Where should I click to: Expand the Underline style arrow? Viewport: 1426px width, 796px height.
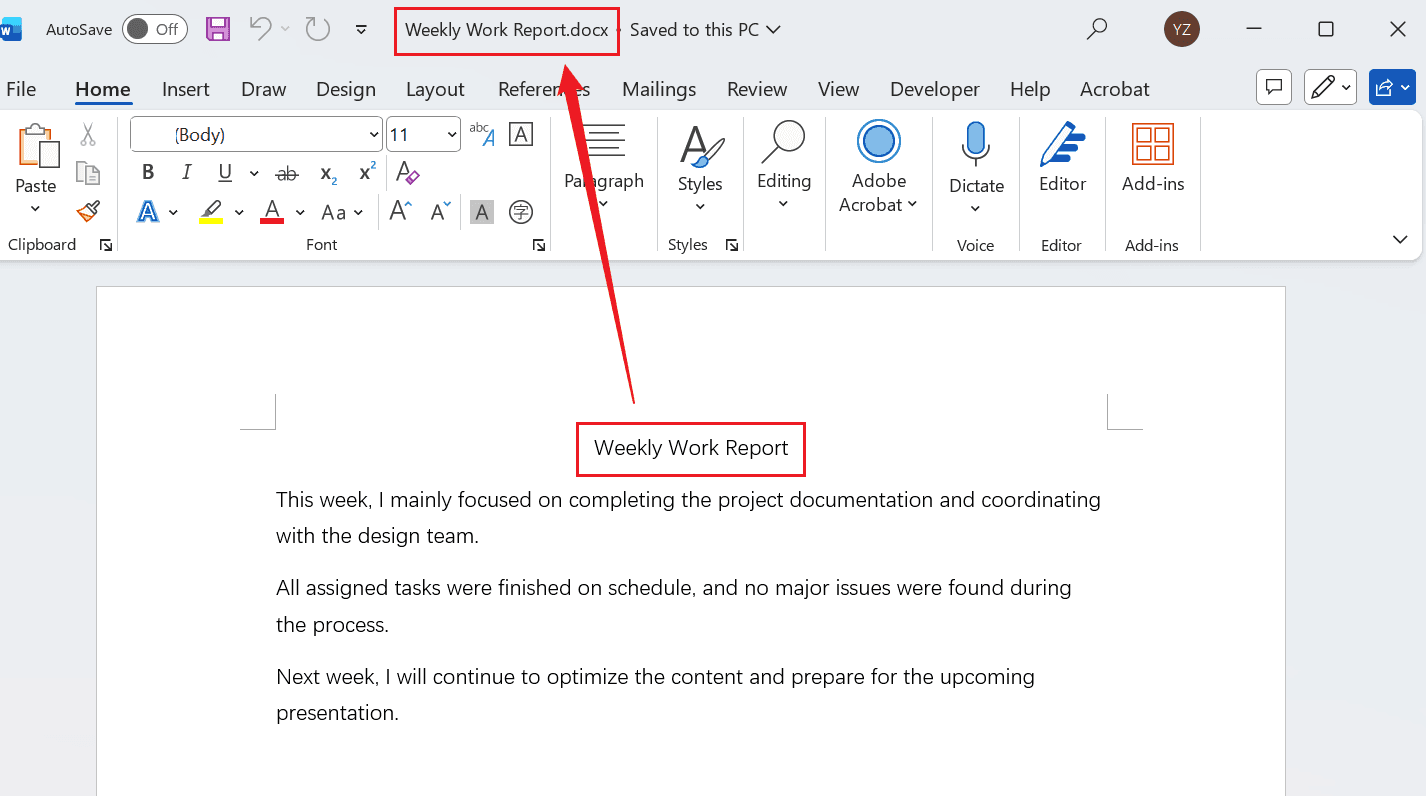[x=254, y=173]
